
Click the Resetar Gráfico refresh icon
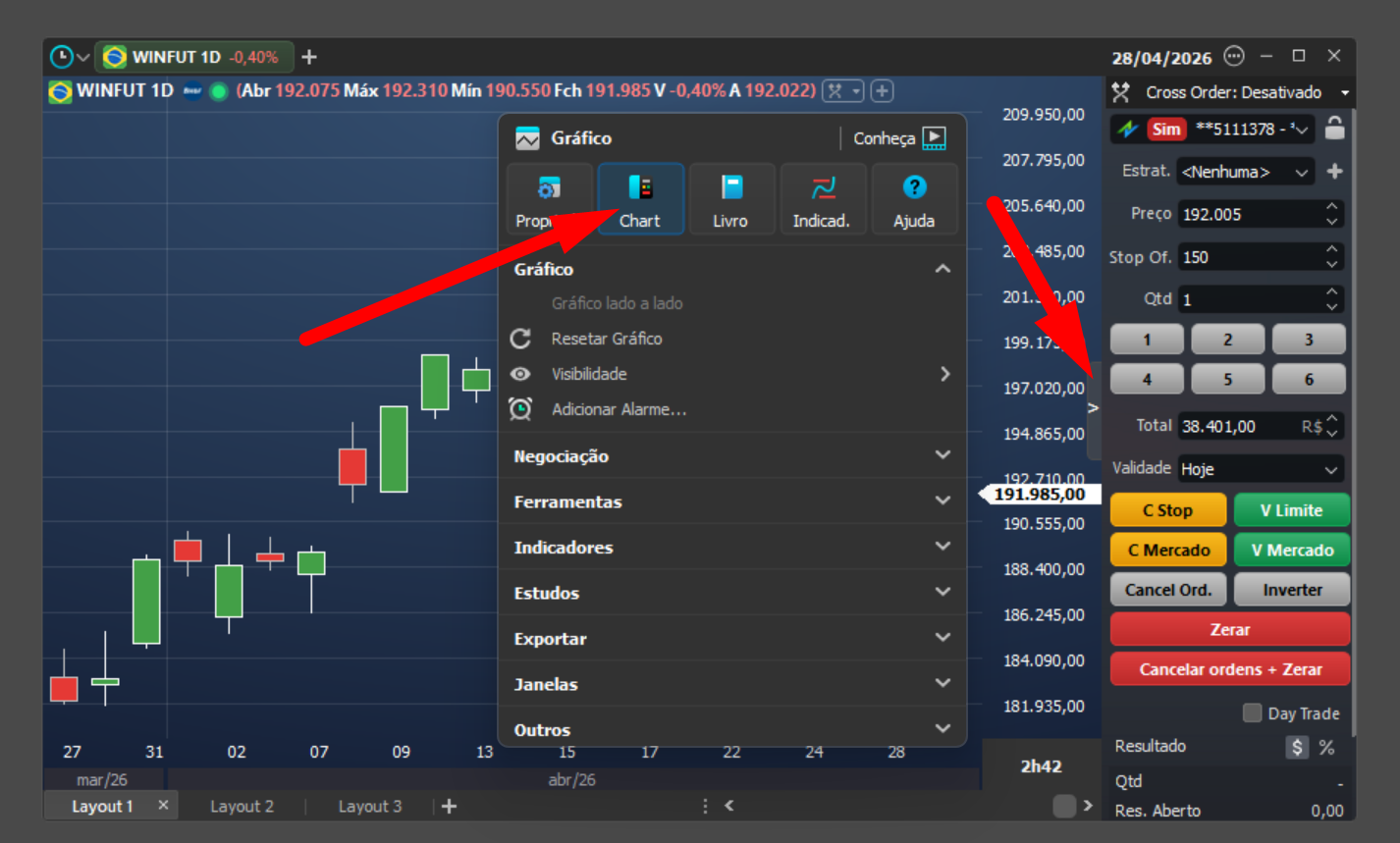520,339
